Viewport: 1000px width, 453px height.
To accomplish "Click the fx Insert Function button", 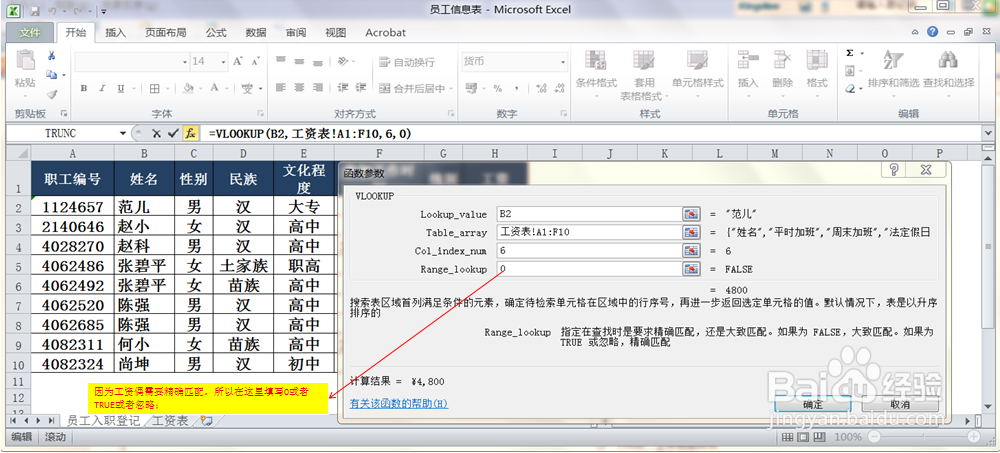I will [190, 133].
